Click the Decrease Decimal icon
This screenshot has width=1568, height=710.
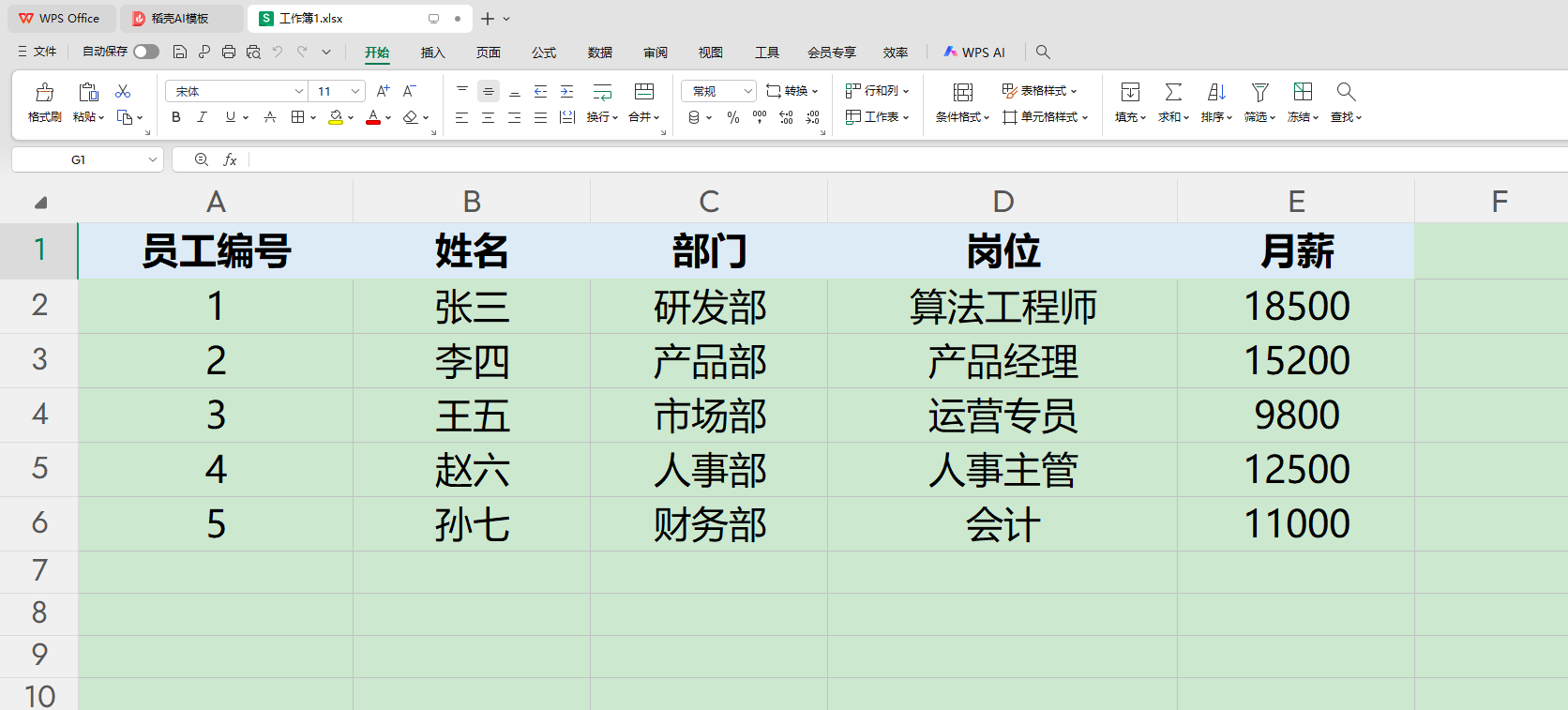(x=812, y=117)
